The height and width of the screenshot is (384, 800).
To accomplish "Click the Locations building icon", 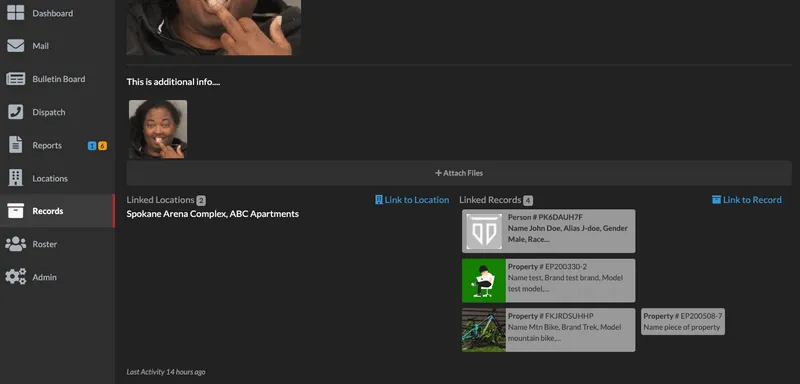I will point(15,178).
